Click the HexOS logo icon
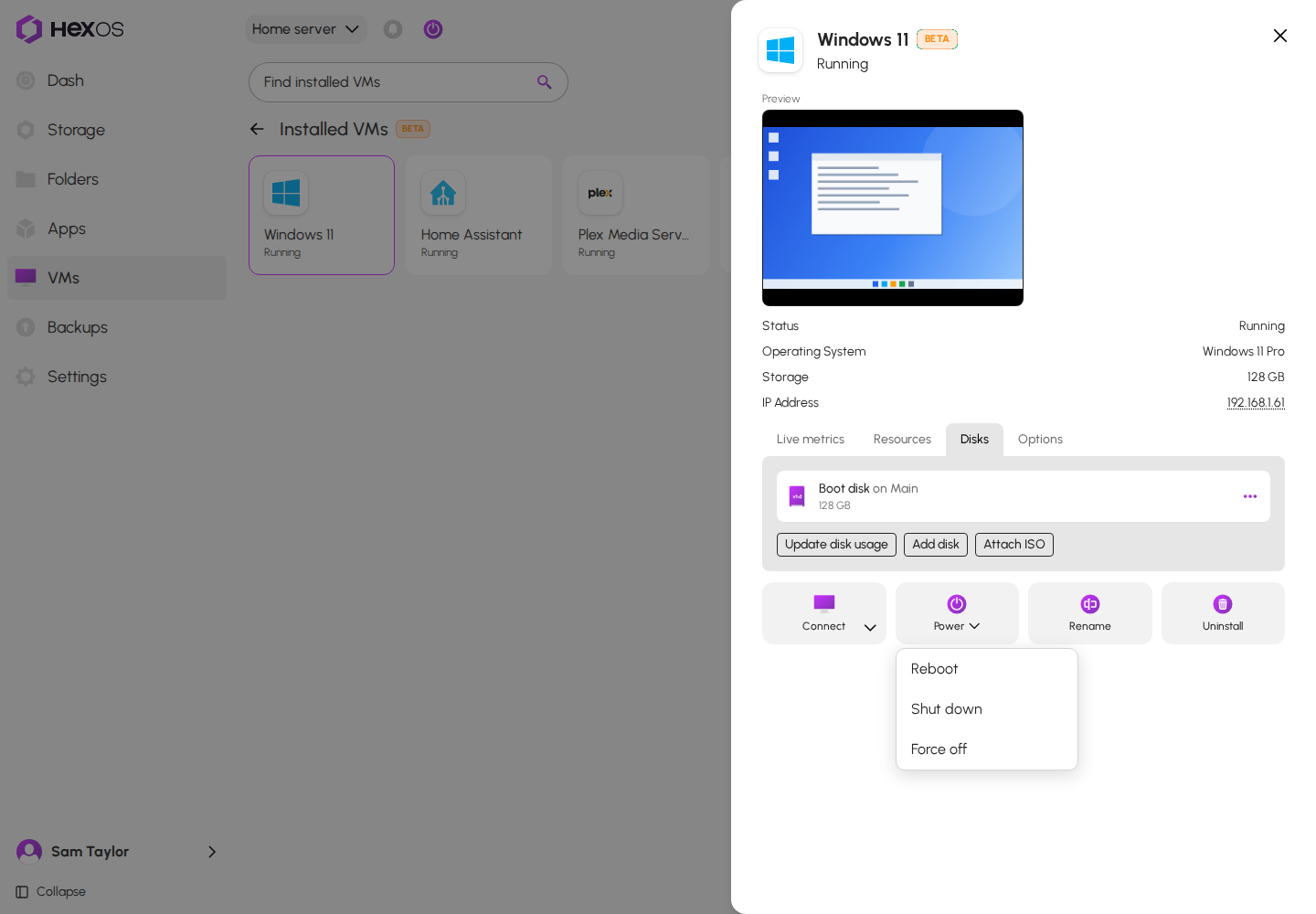This screenshot has width=1316, height=914. tap(29, 29)
